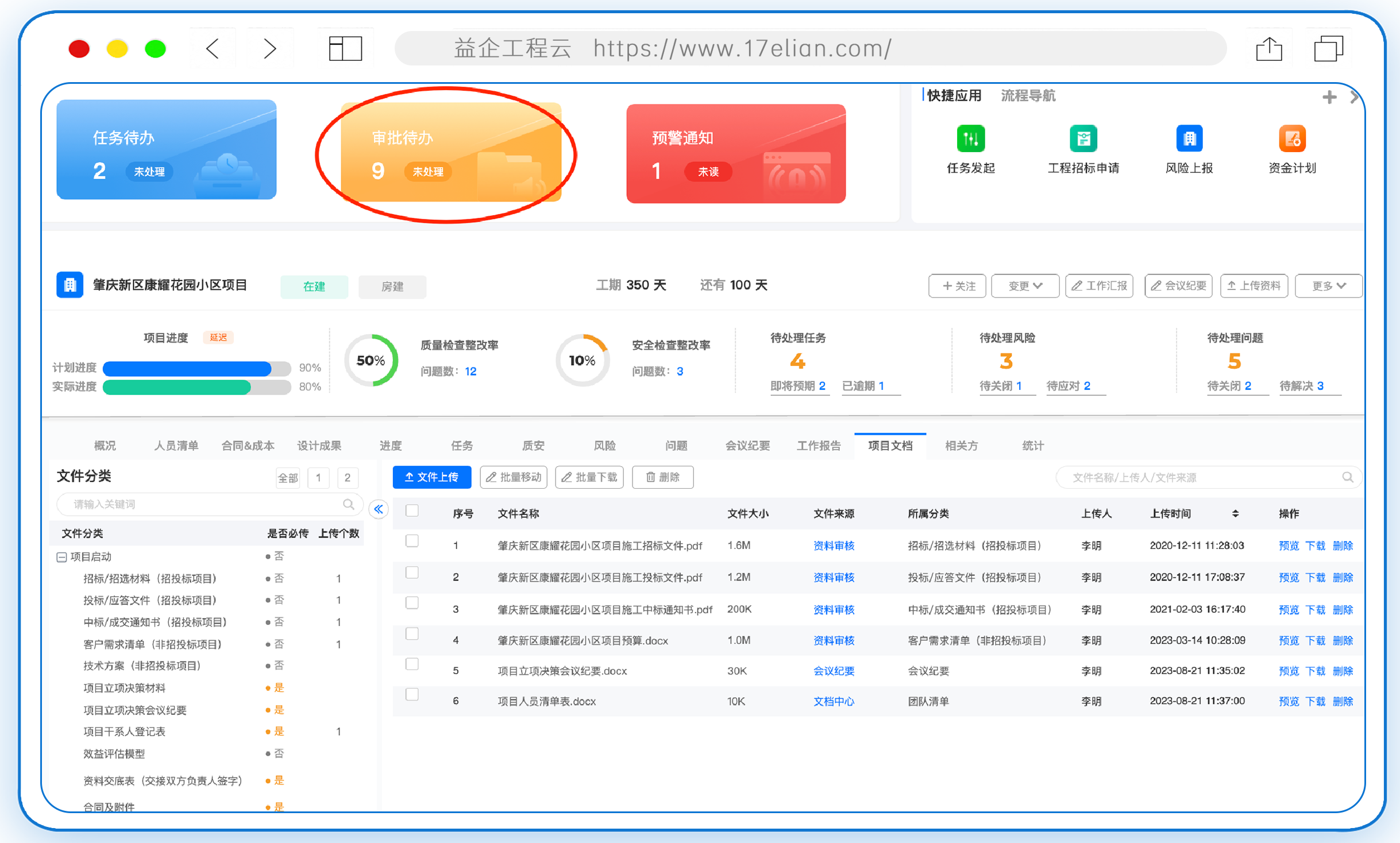
Task: Click the search icon in category keyword box
Action: tap(348, 504)
